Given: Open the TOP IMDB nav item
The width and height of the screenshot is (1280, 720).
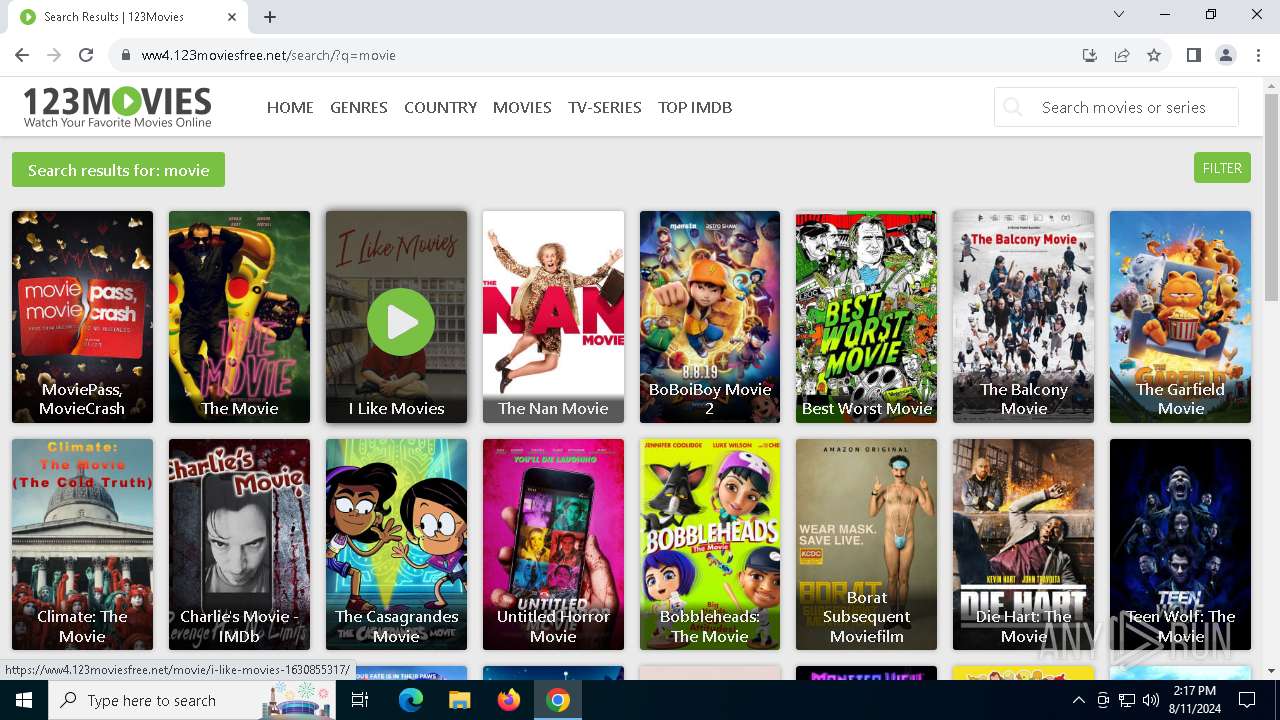Looking at the screenshot, I should [x=695, y=107].
